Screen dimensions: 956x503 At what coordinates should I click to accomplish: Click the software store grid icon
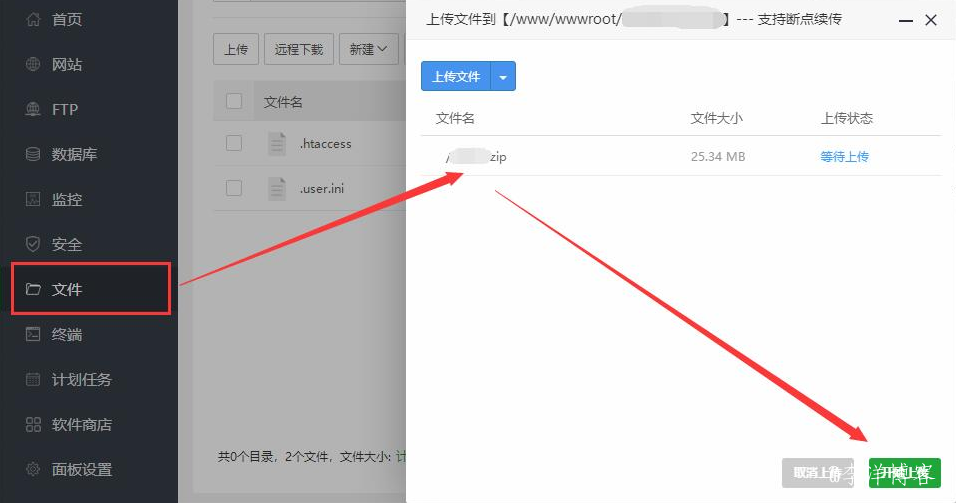(33, 425)
